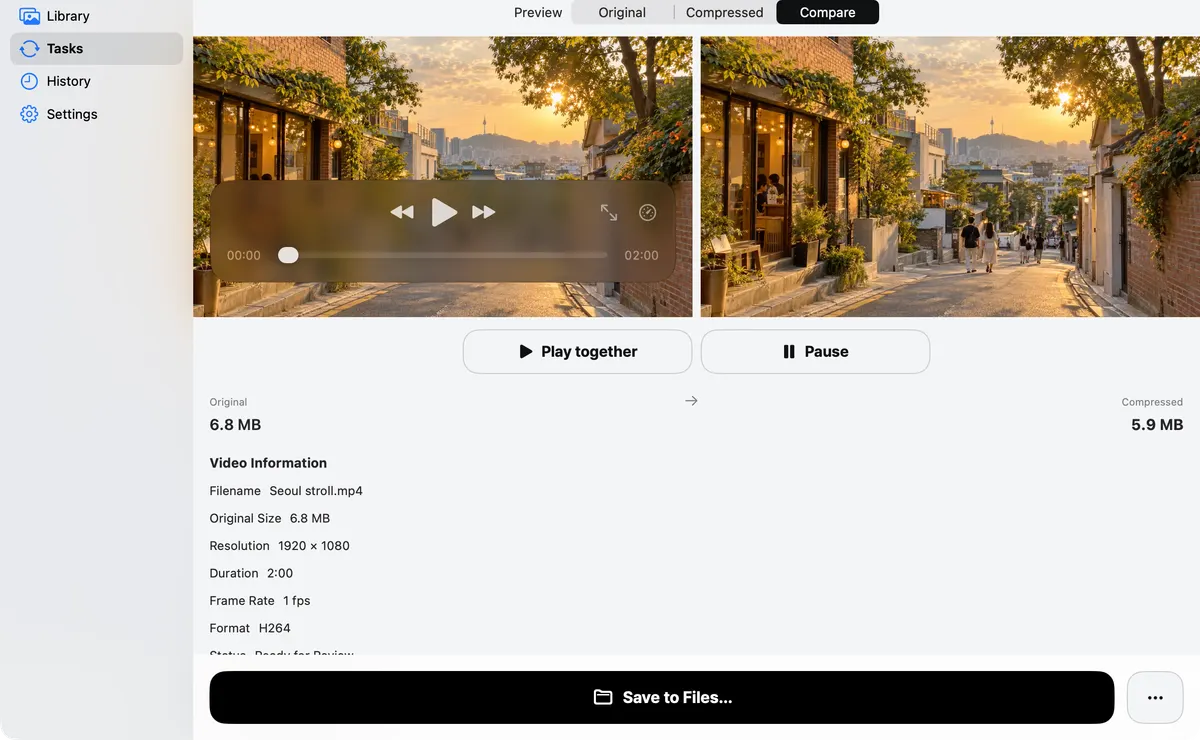1200x740 pixels.
Task: Click the arrow between Original and Compressed sizes
Action: coord(691,401)
